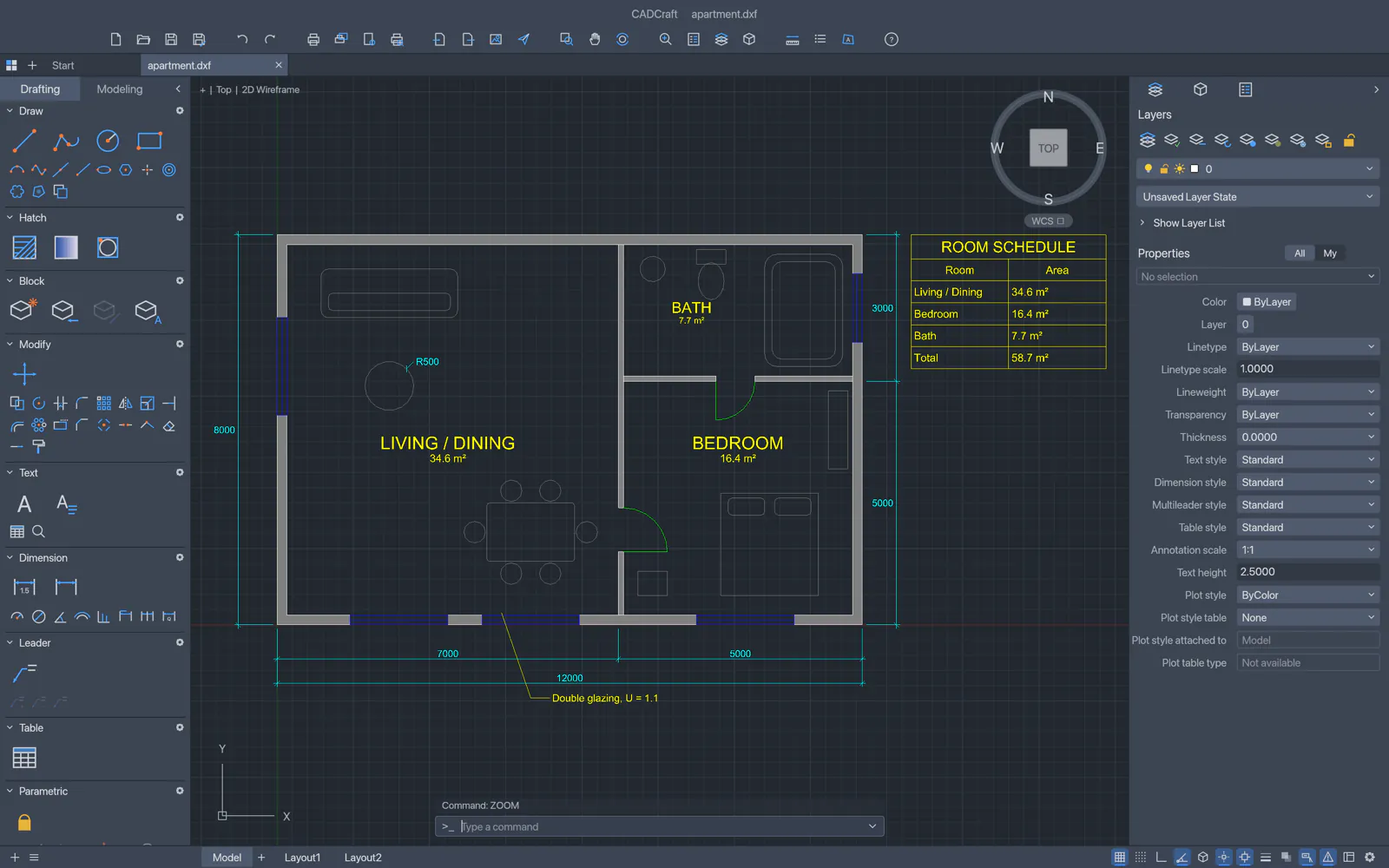Choose the Hatch pattern tool
The height and width of the screenshot is (868, 1389).
tap(24, 247)
